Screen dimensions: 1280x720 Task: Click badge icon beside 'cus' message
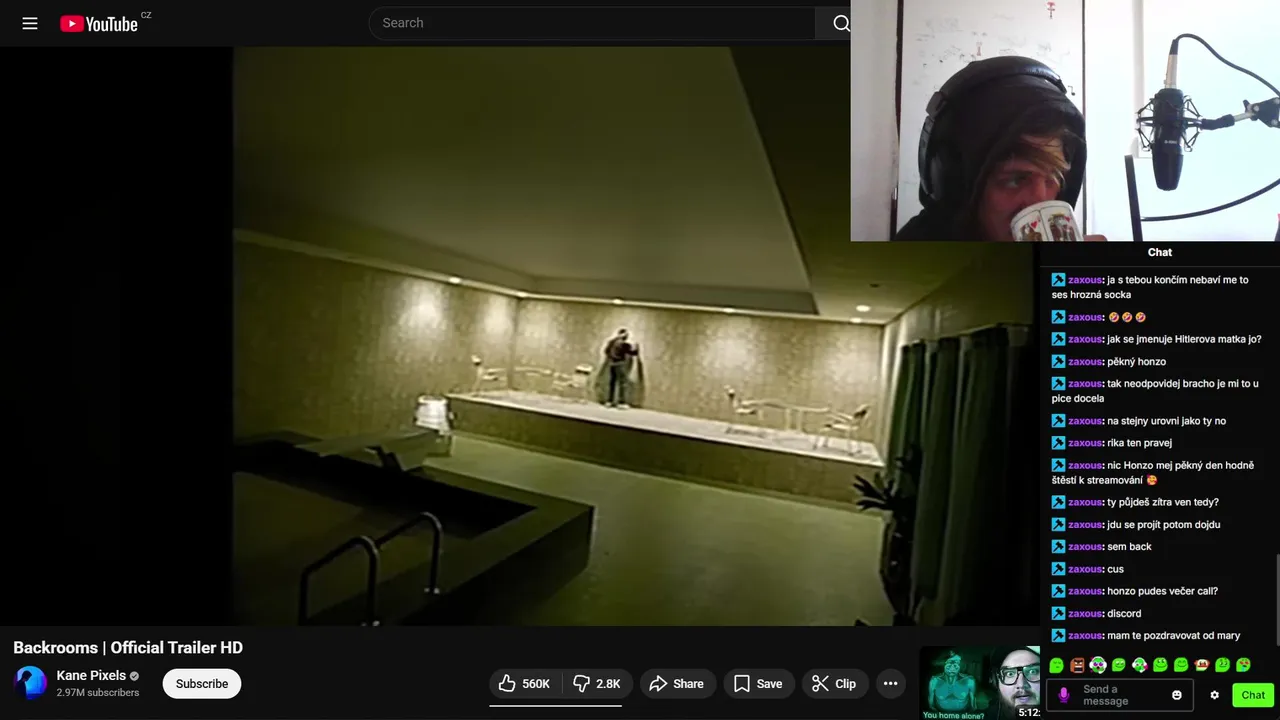point(1058,569)
